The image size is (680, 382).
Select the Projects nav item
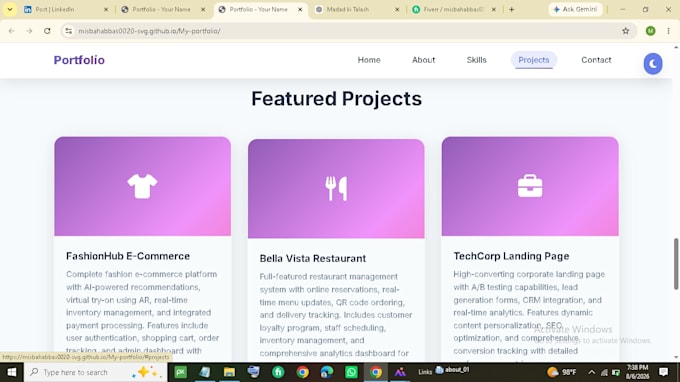coord(534,60)
